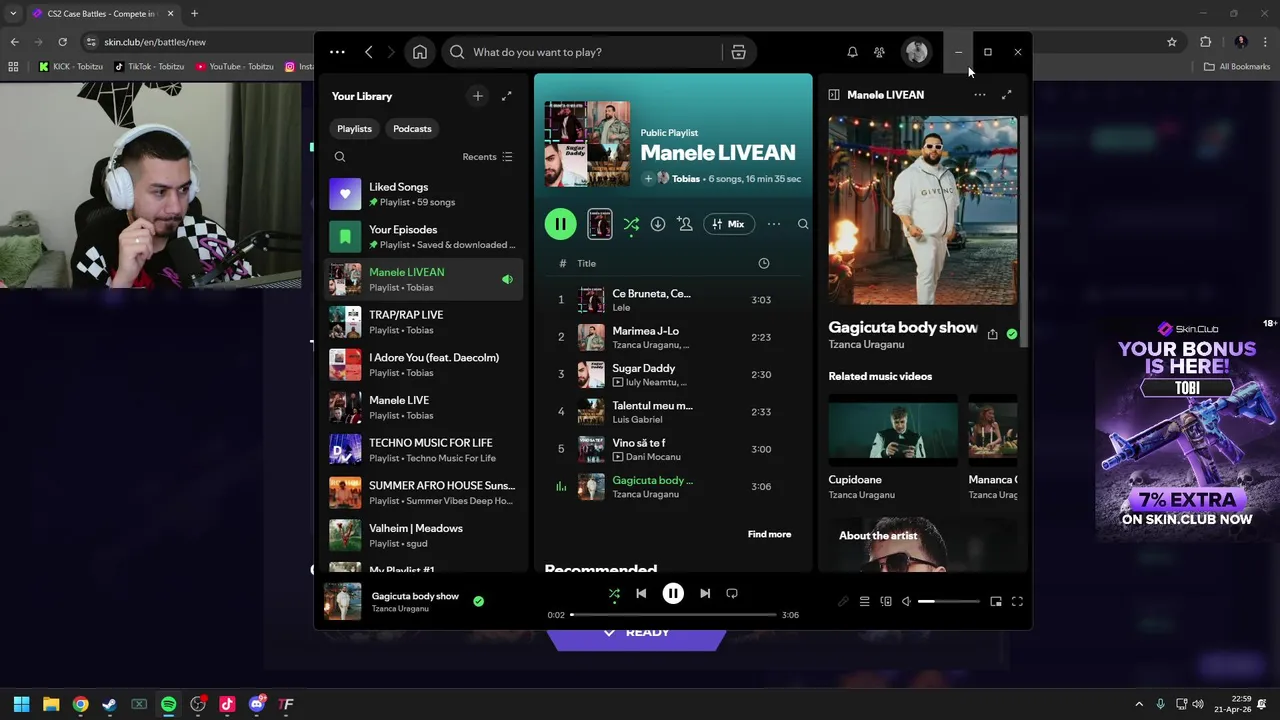
Task: Open Valheim | Meadows playlist
Action: click(424, 535)
